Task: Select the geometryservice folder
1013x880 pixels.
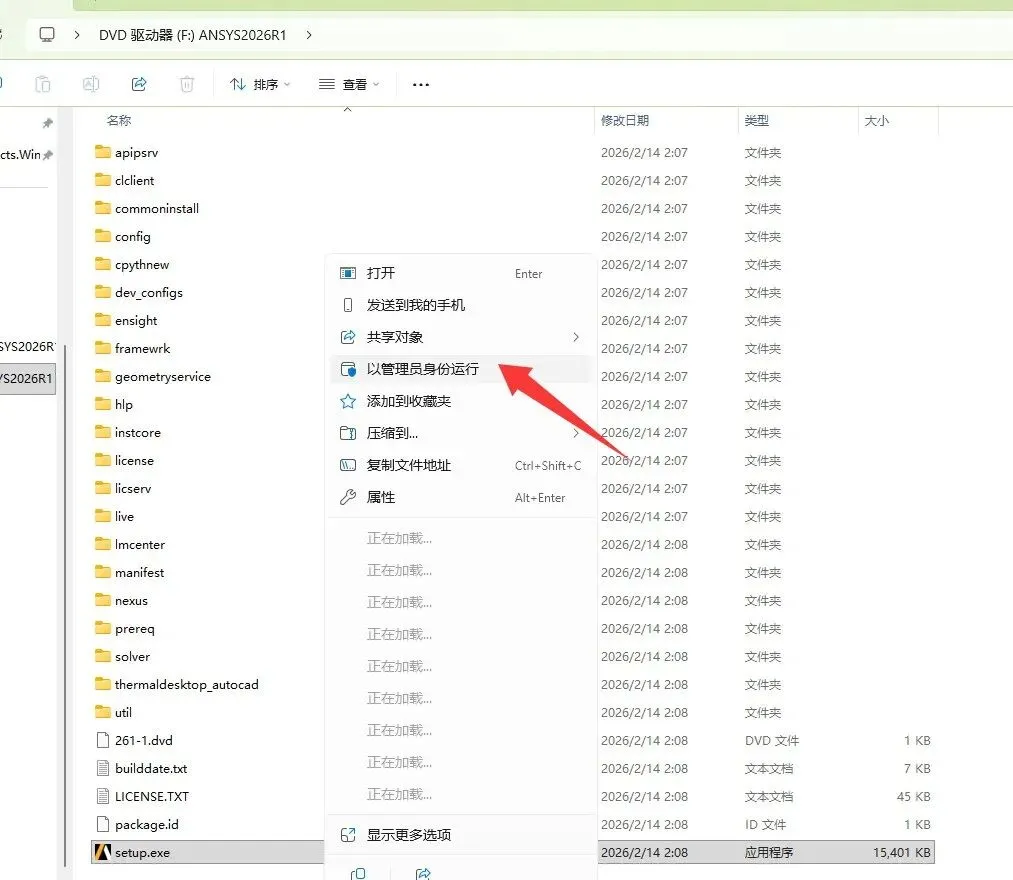Action: coord(152,376)
